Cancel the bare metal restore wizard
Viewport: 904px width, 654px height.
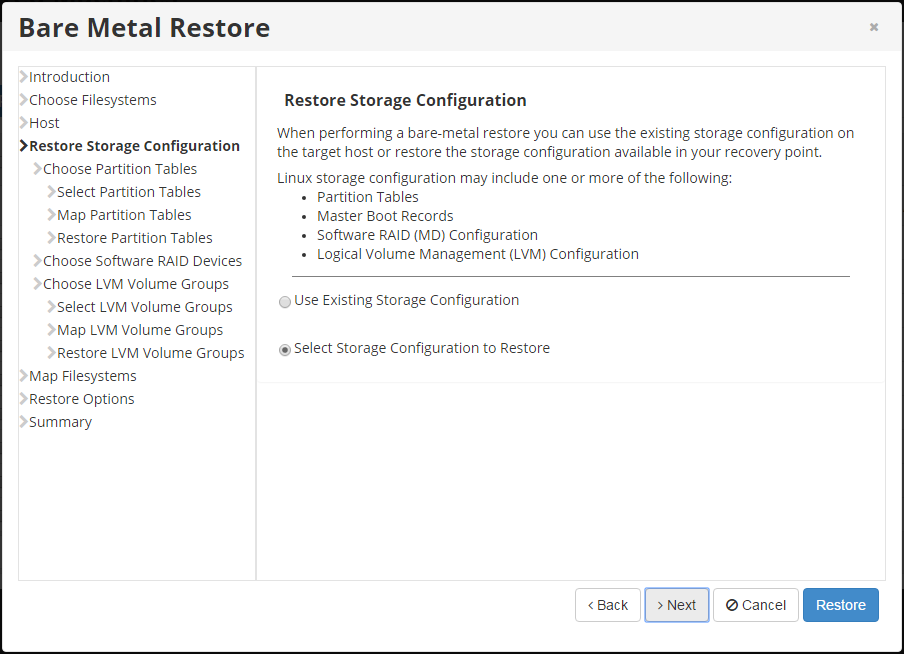pos(756,605)
